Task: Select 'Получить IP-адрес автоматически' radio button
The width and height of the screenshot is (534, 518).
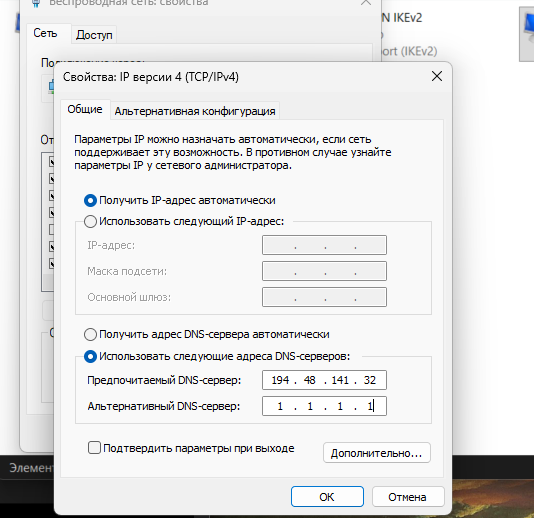Action: 90,201
